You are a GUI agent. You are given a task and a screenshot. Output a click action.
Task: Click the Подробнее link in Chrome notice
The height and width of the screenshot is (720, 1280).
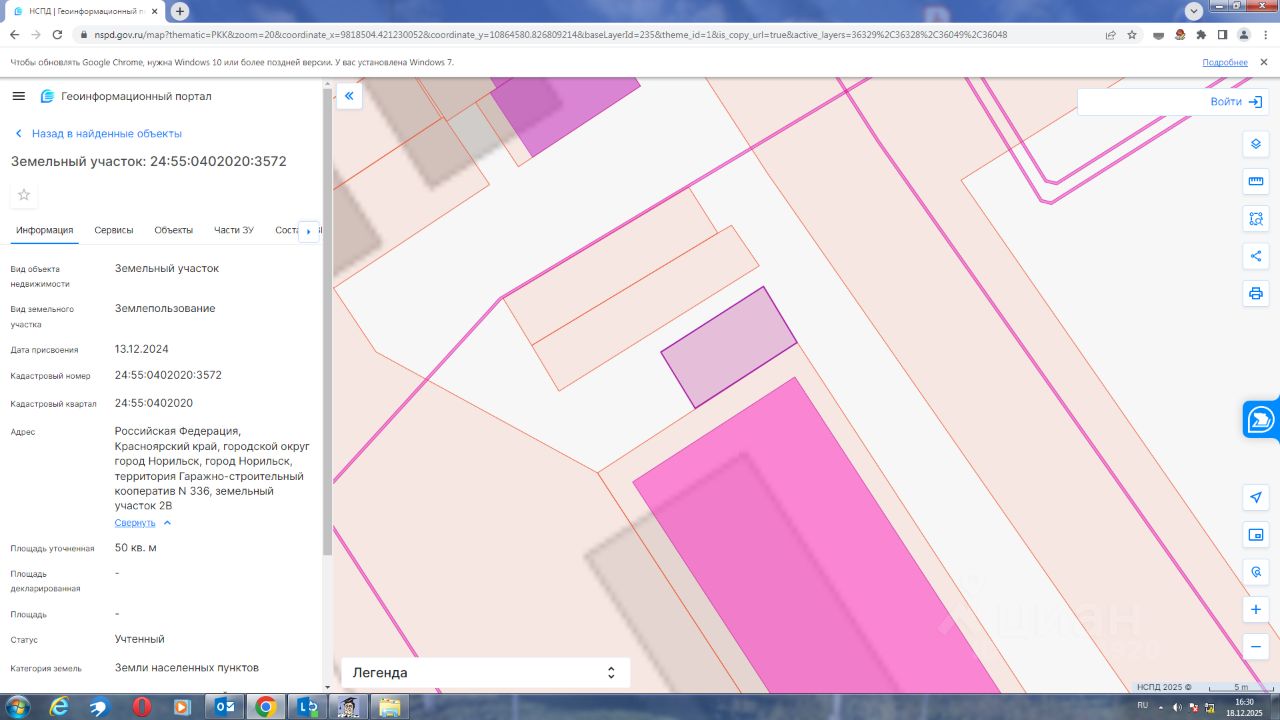coord(1224,62)
